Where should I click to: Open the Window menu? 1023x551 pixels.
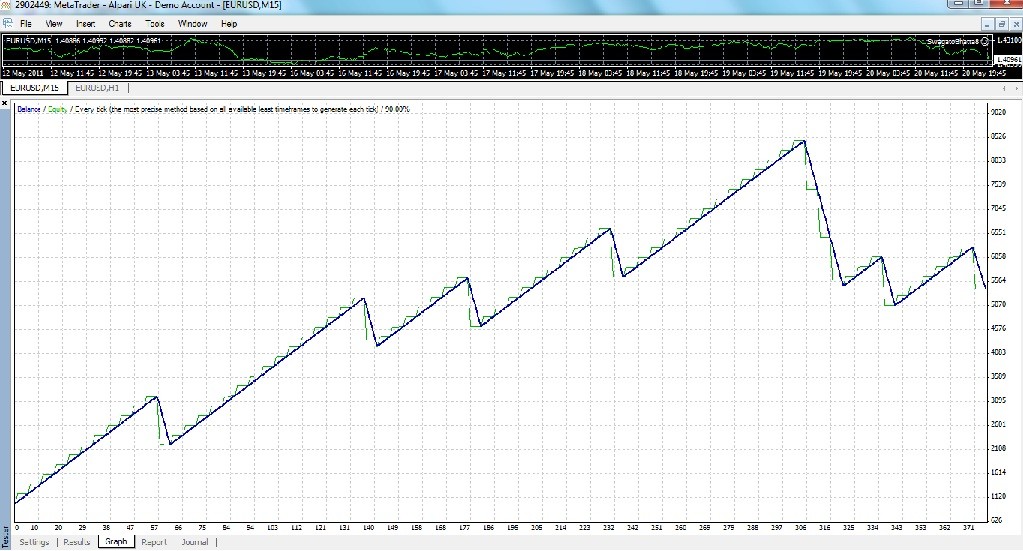coord(192,23)
